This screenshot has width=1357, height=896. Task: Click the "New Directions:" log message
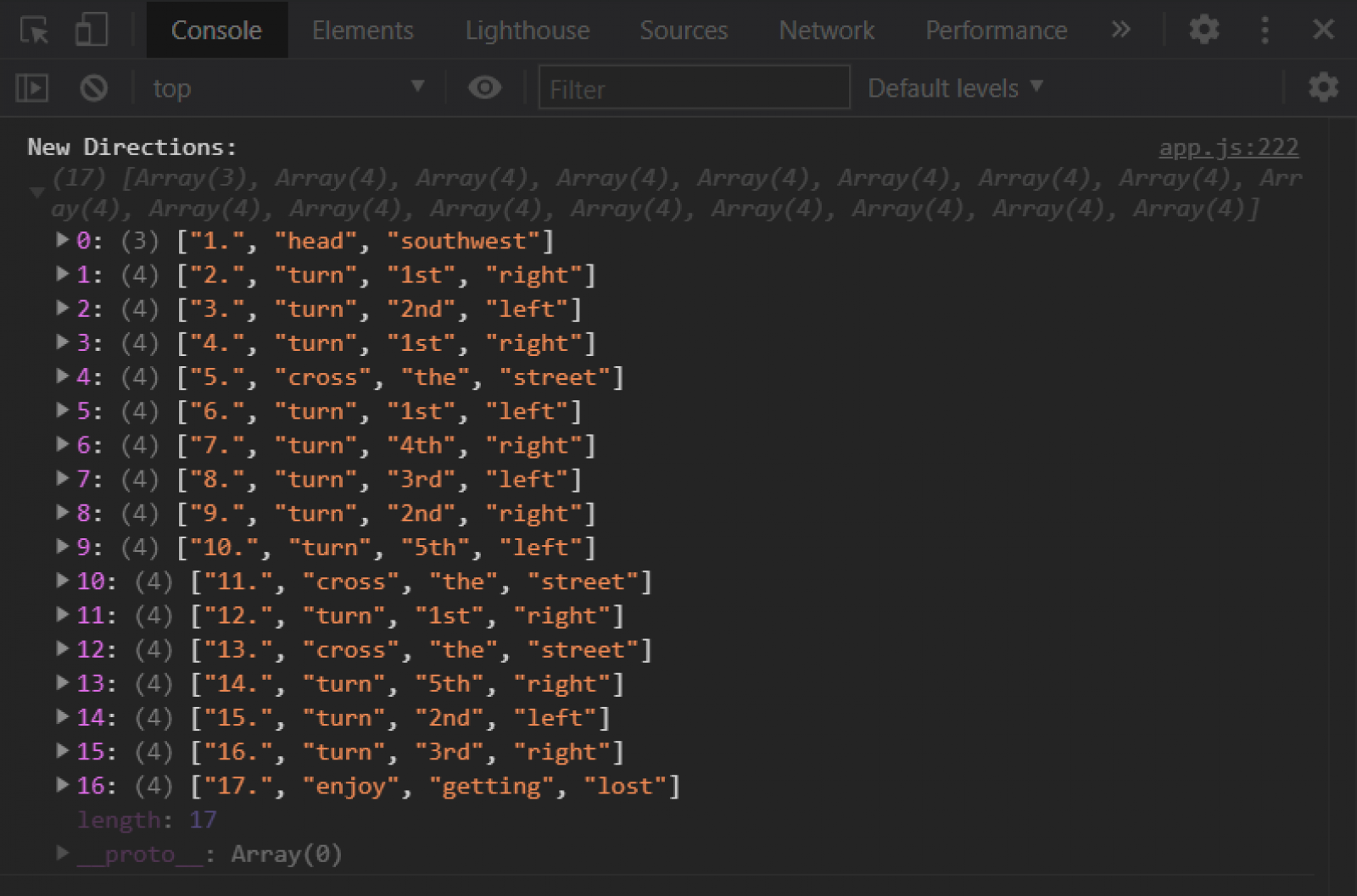(x=132, y=147)
